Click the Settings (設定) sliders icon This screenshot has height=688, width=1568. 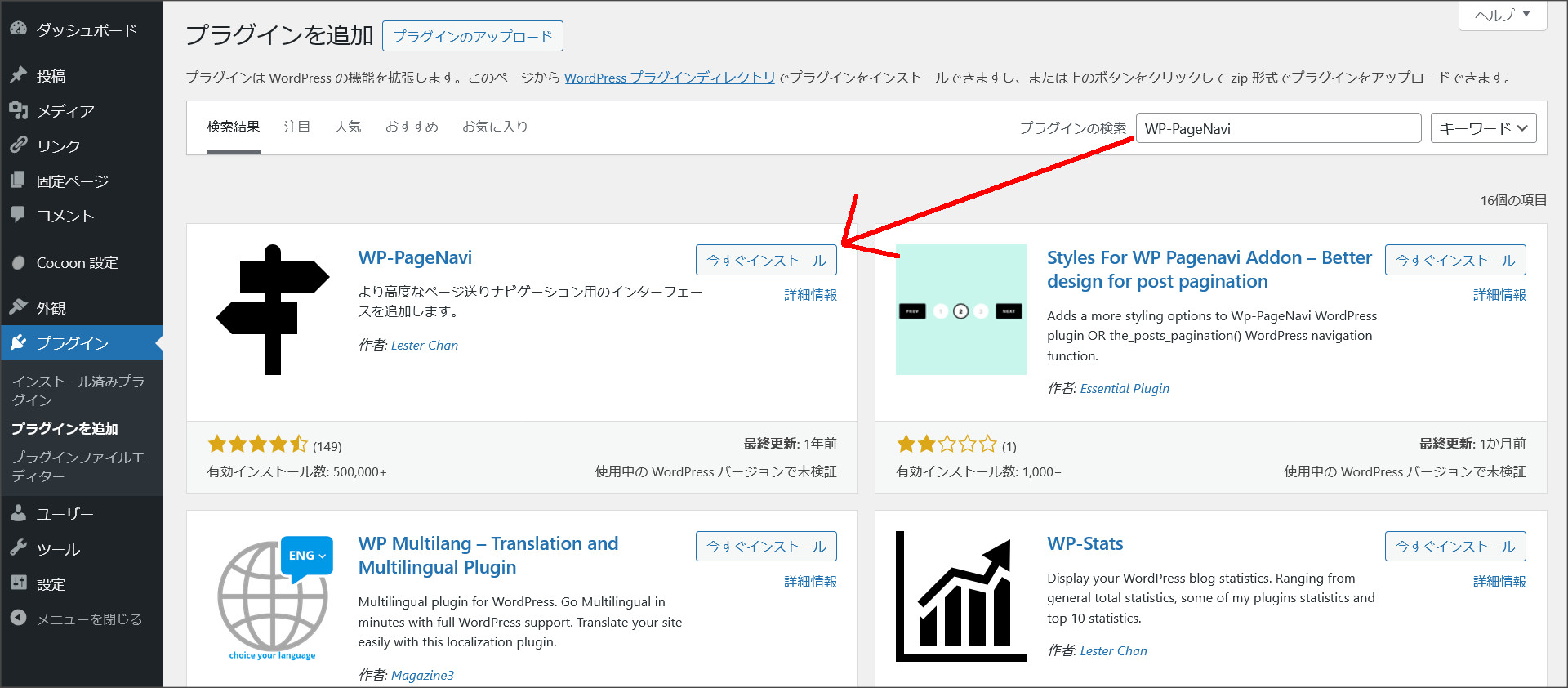(x=19, y=583)
